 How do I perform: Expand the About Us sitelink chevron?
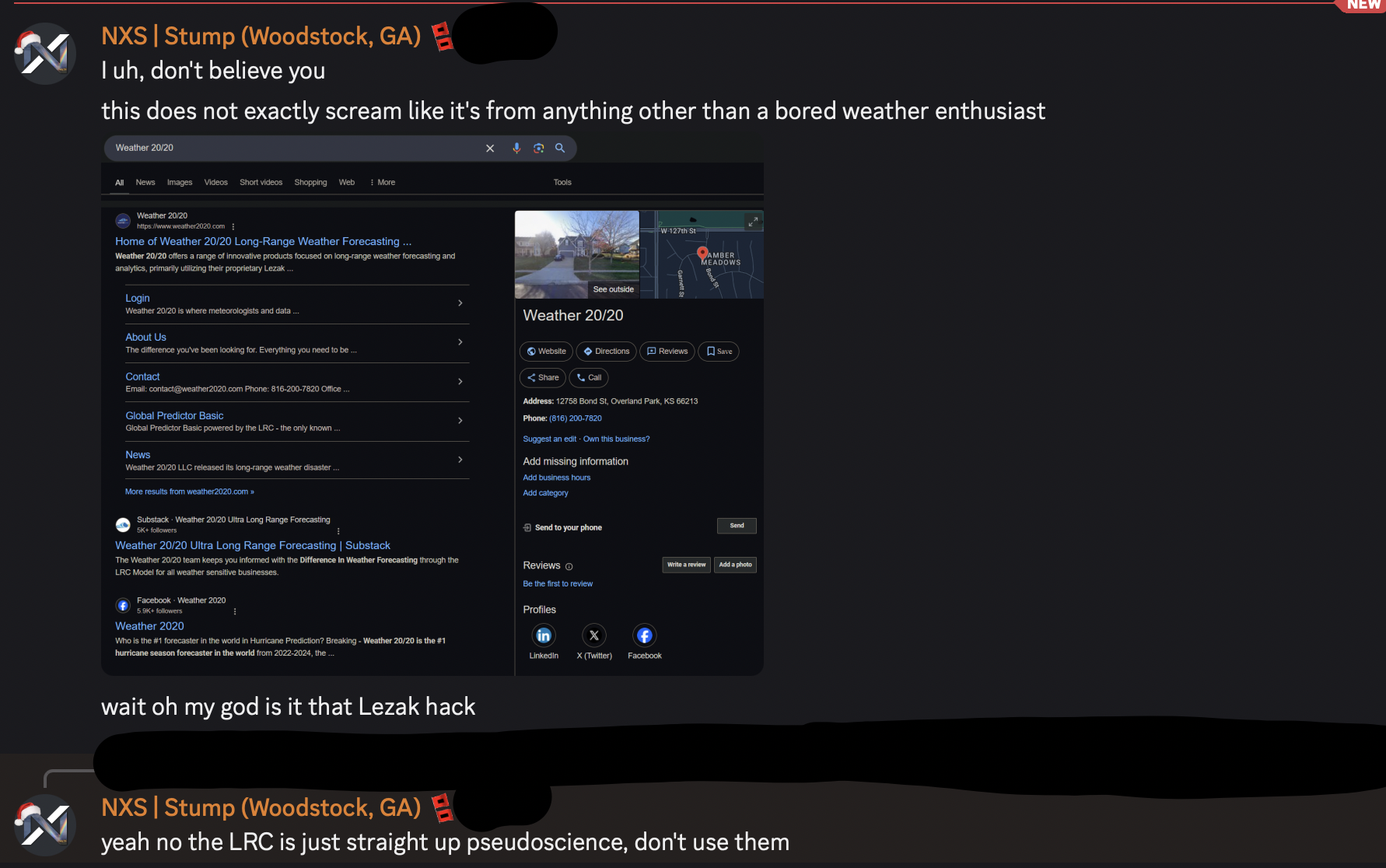tap(460, 342)
